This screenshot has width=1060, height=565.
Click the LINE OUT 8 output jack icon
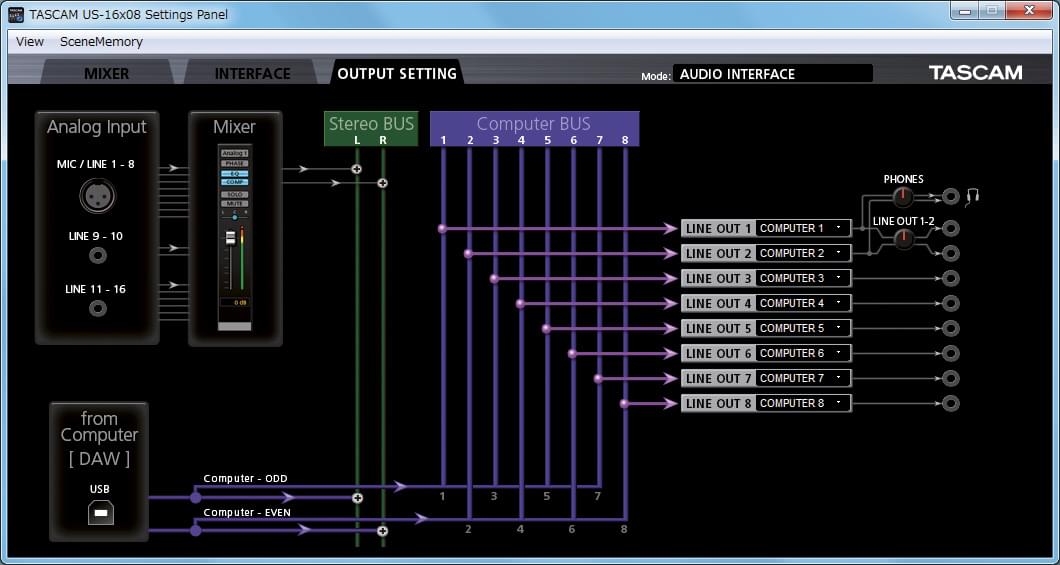[950, 403]
